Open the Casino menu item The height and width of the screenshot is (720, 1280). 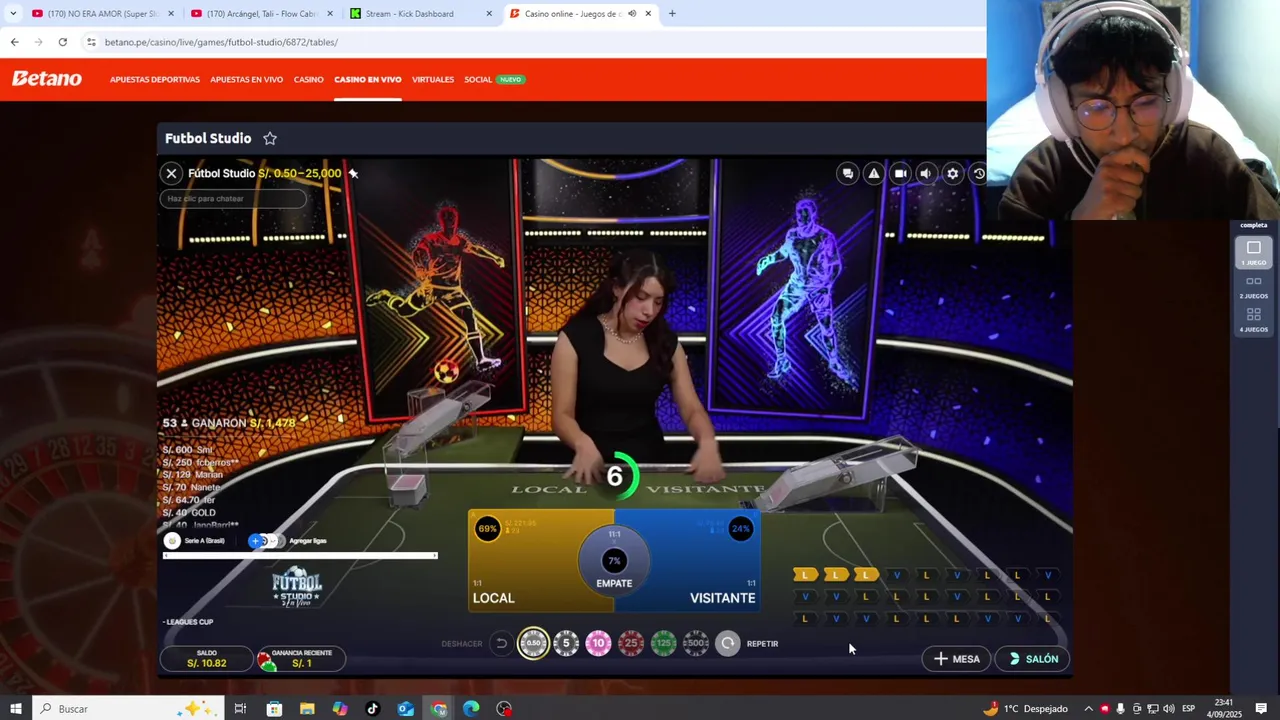click(308, 79)
